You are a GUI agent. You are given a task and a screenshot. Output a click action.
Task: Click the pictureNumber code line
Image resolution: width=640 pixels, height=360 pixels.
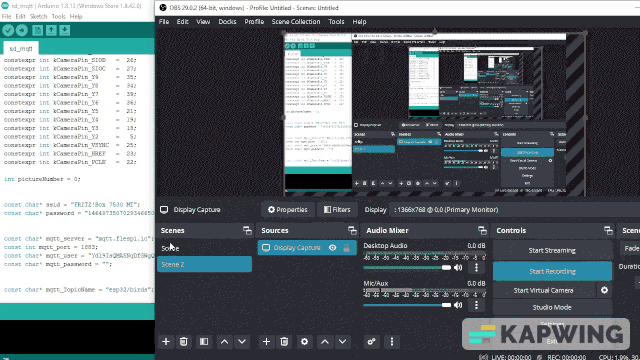42,179
